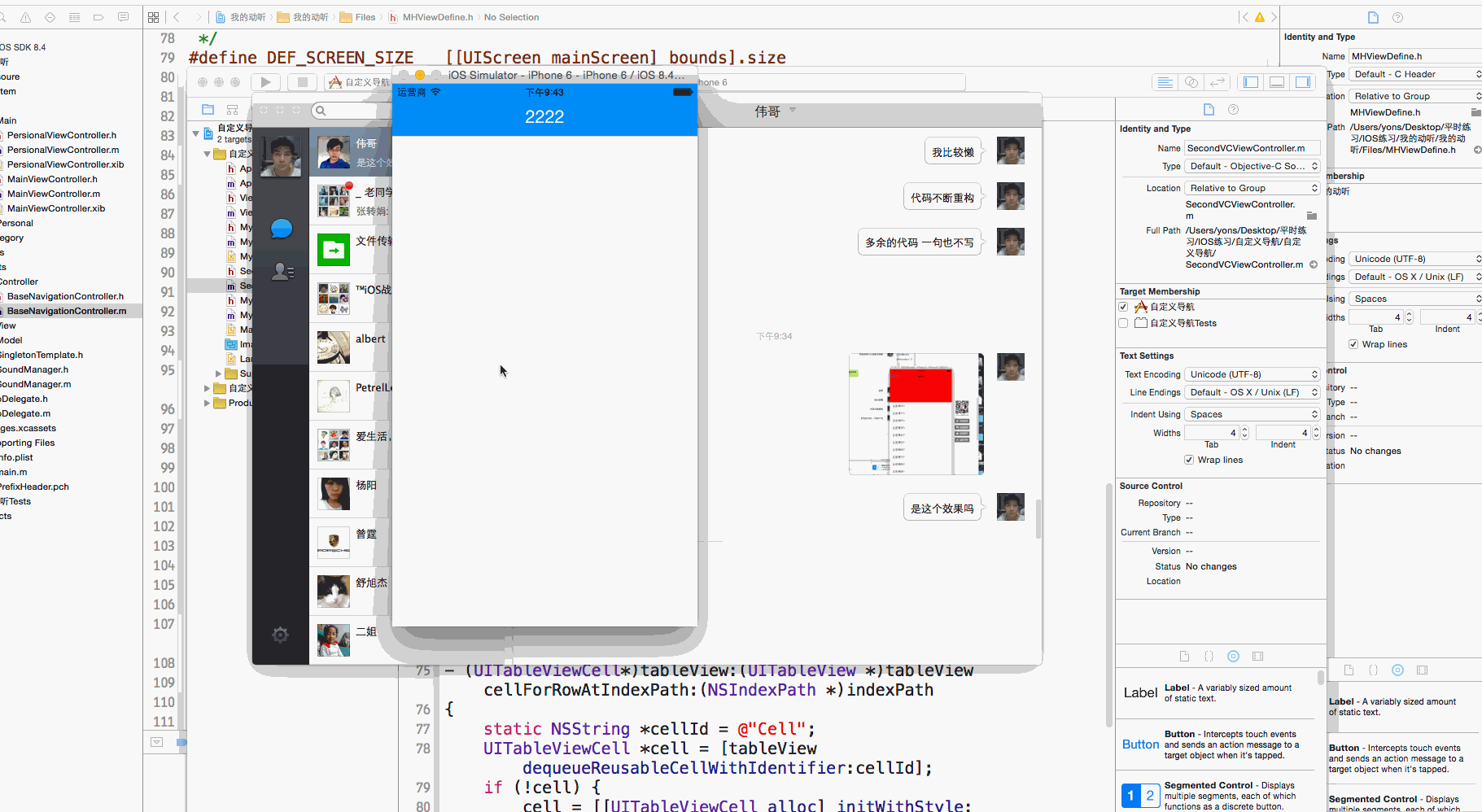The width and height of the screenshot is (1482, 812).
Task: Open the chats bubble icon in sidebar
Action: (282, 229)
